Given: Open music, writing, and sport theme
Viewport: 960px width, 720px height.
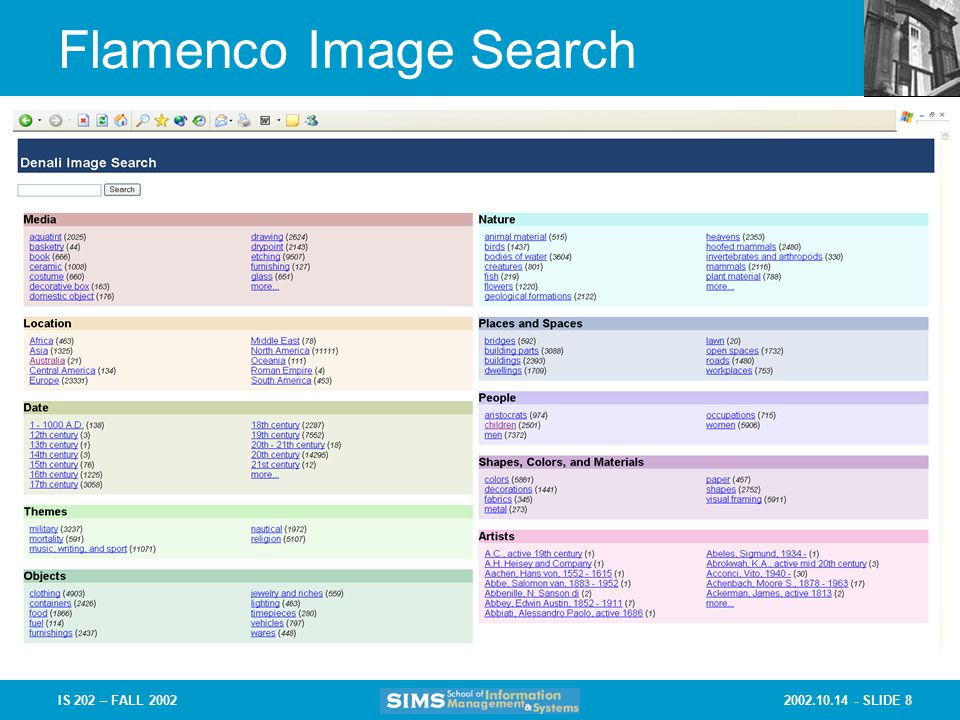Looking at the screenshot, I should tap(78, 549).
